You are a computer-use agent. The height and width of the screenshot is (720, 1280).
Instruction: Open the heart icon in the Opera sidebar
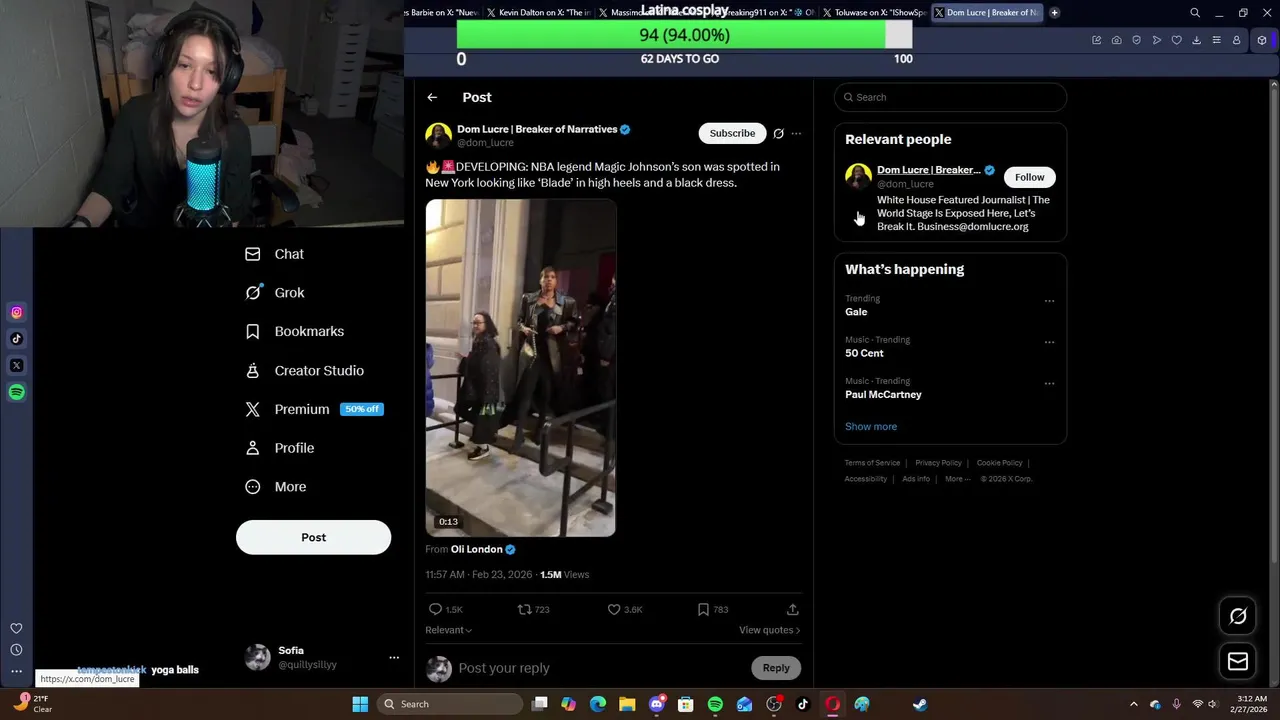(x=16, y=628)
